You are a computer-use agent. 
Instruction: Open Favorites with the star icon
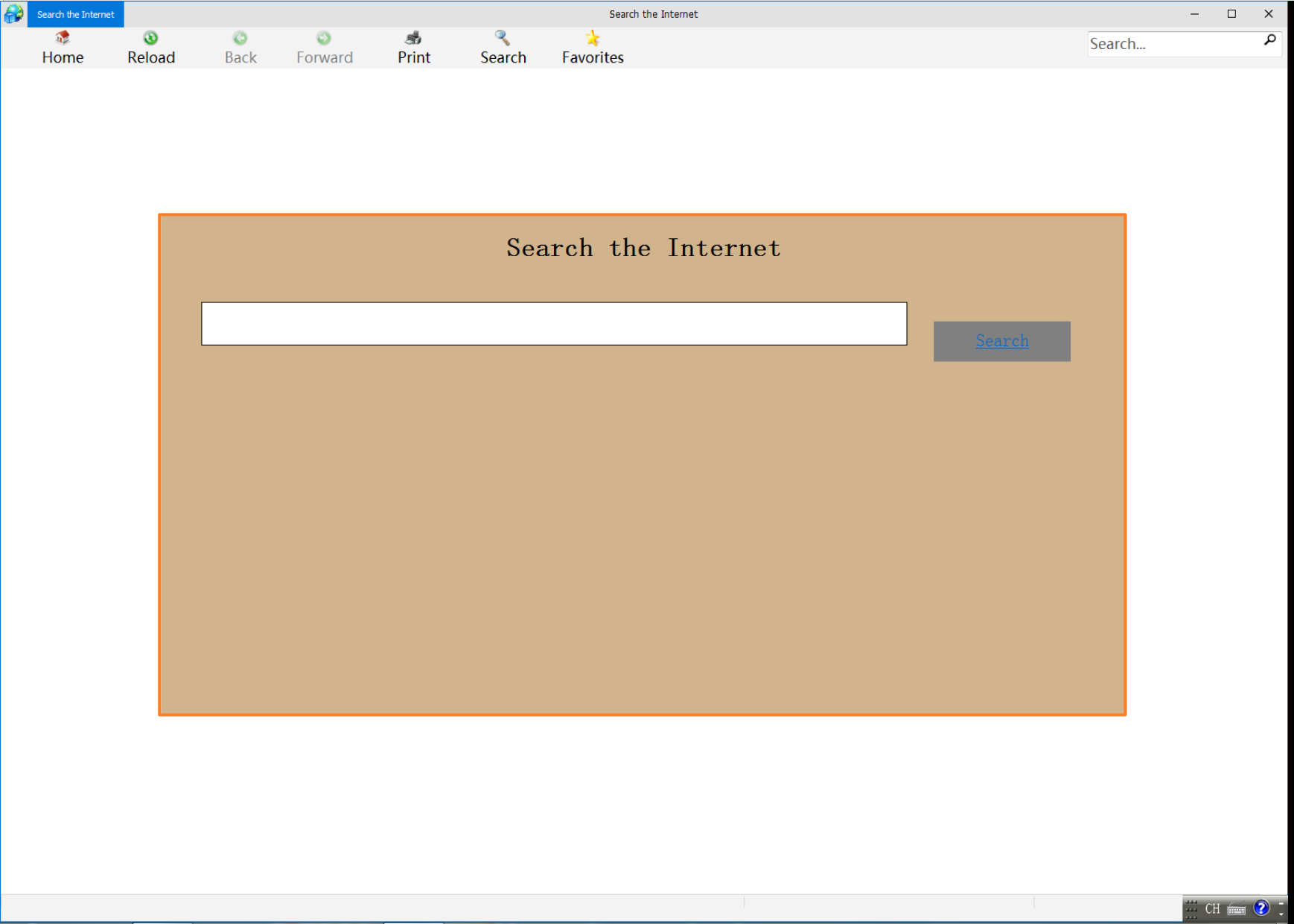[x=593, y=38]
